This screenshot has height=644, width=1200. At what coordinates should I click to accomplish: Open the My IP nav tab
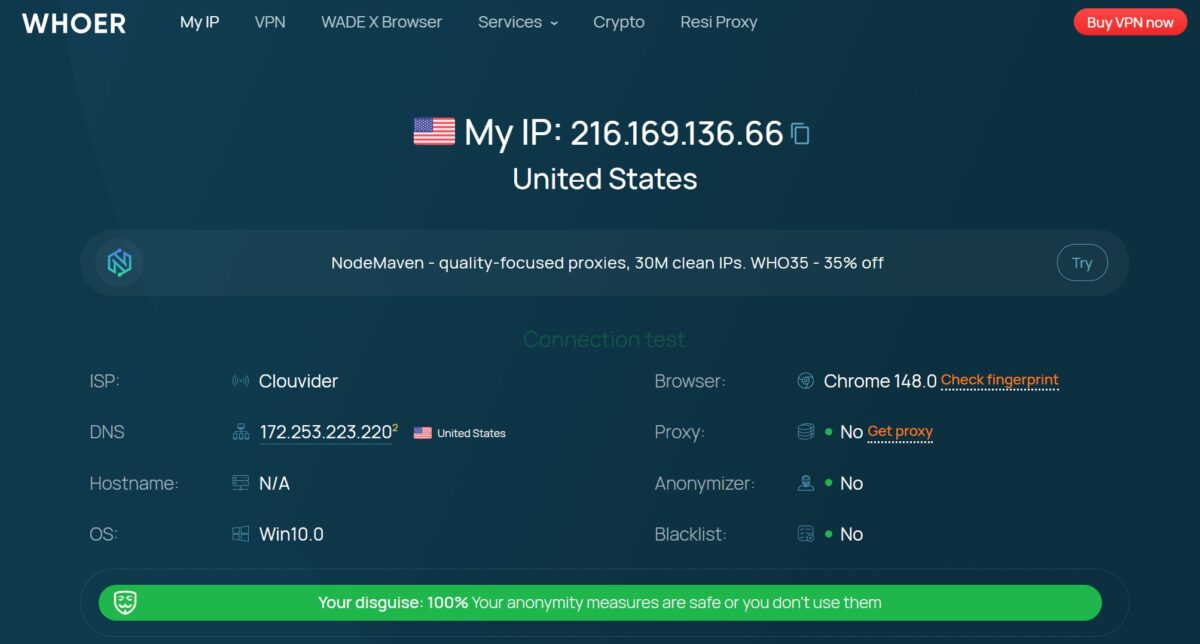coord(199,22)
